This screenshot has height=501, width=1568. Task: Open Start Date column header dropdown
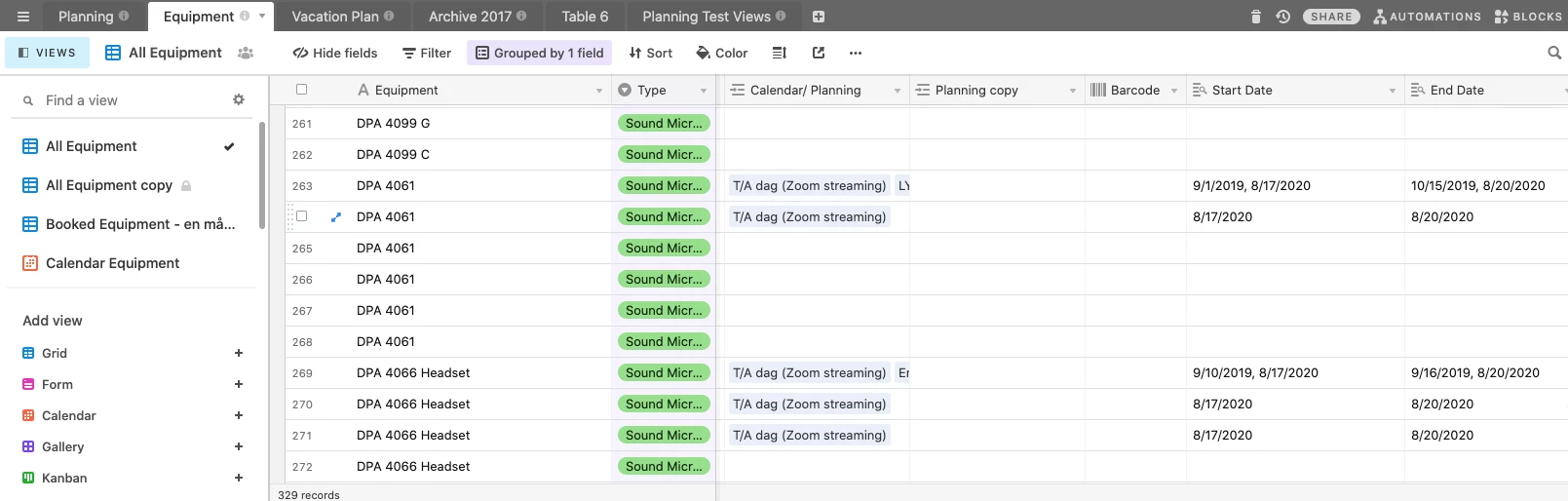tap(1393, 91)
